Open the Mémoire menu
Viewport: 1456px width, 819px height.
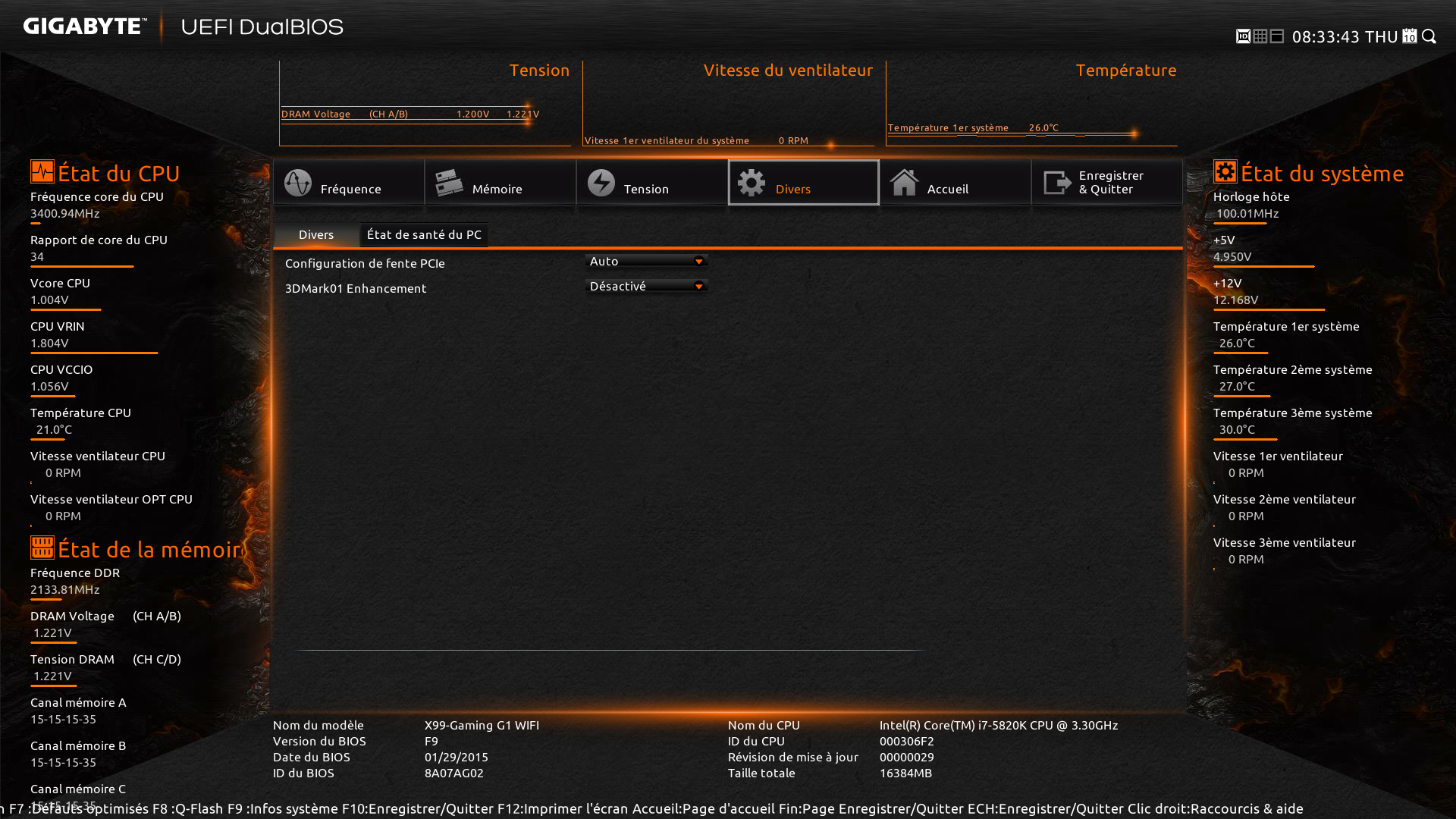[x=500, y=182]
